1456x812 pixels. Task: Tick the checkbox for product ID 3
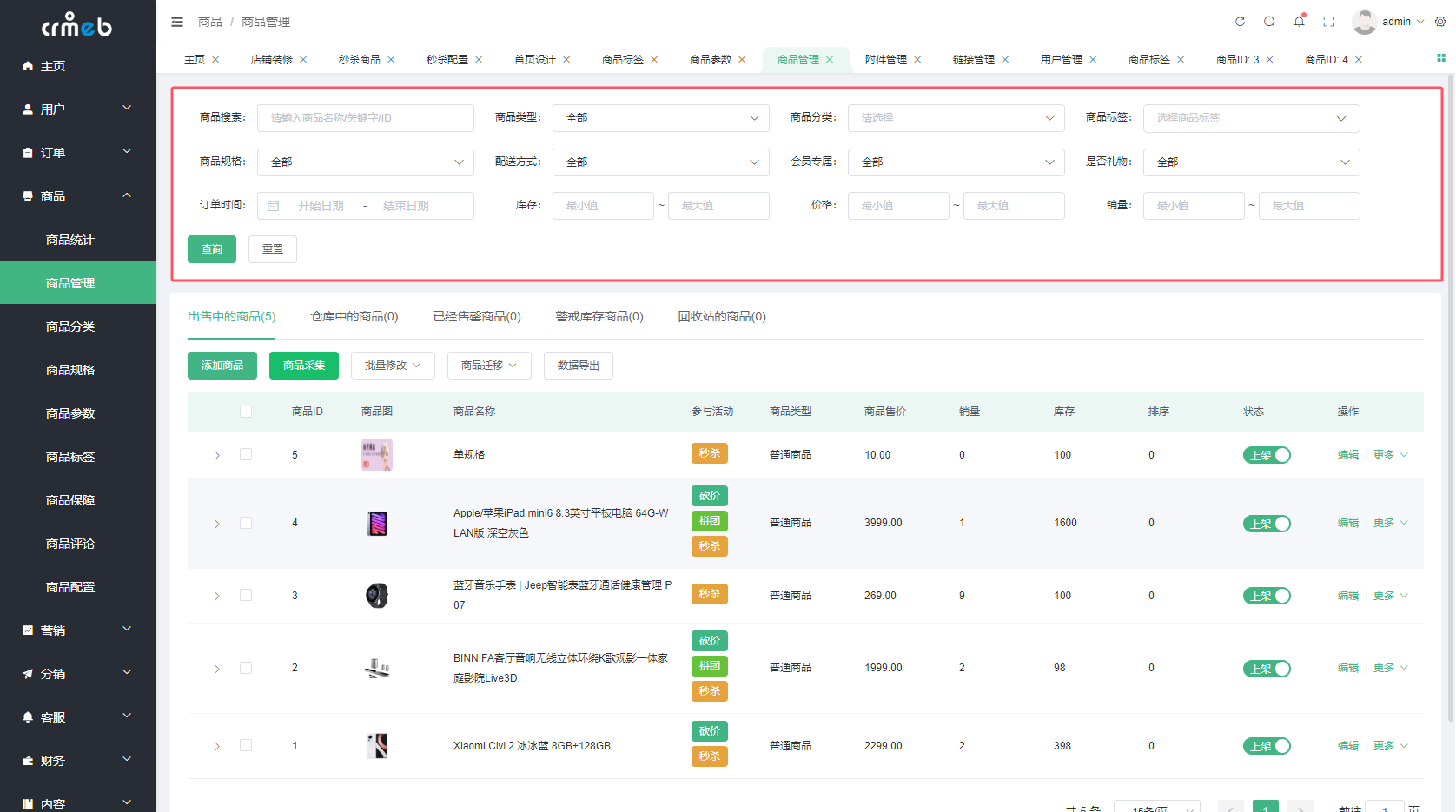coord(246,595)
